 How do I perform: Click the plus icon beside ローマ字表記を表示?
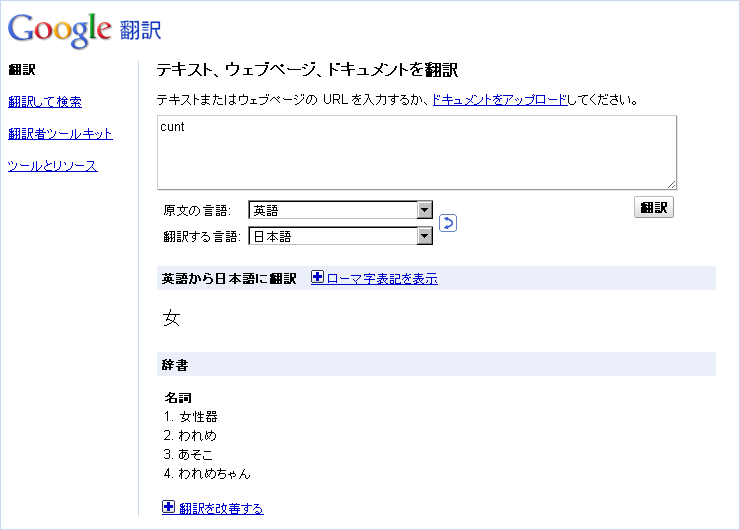click(x=317, y=278)
